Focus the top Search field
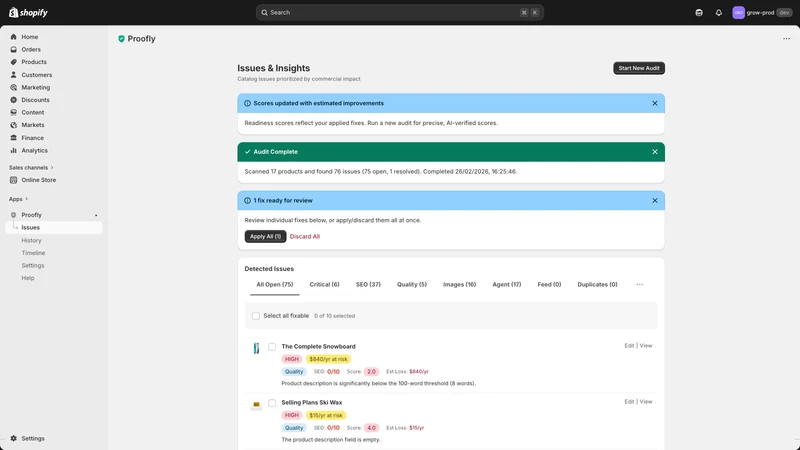Screen dimensions: 800x450 click(399, 12)
